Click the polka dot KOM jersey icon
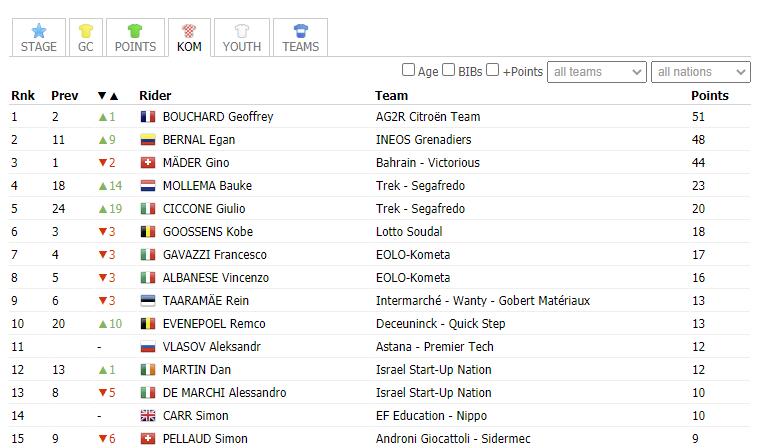Viewport: 763px width, 448px height. 189,31
